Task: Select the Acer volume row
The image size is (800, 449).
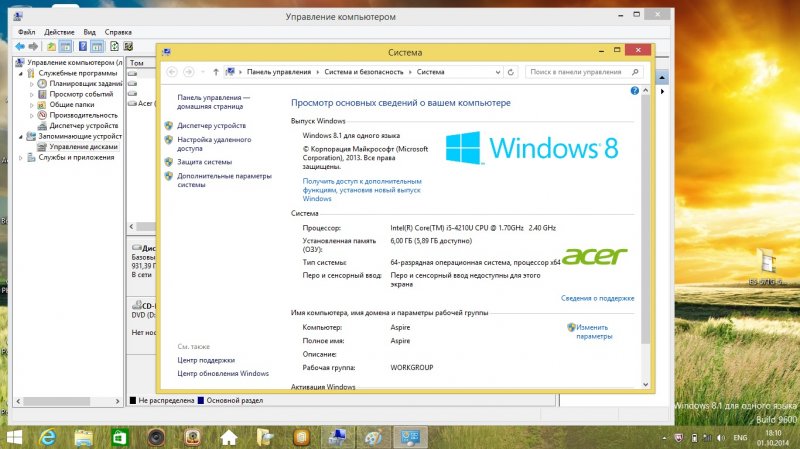Action: click(x=142, y=103)
